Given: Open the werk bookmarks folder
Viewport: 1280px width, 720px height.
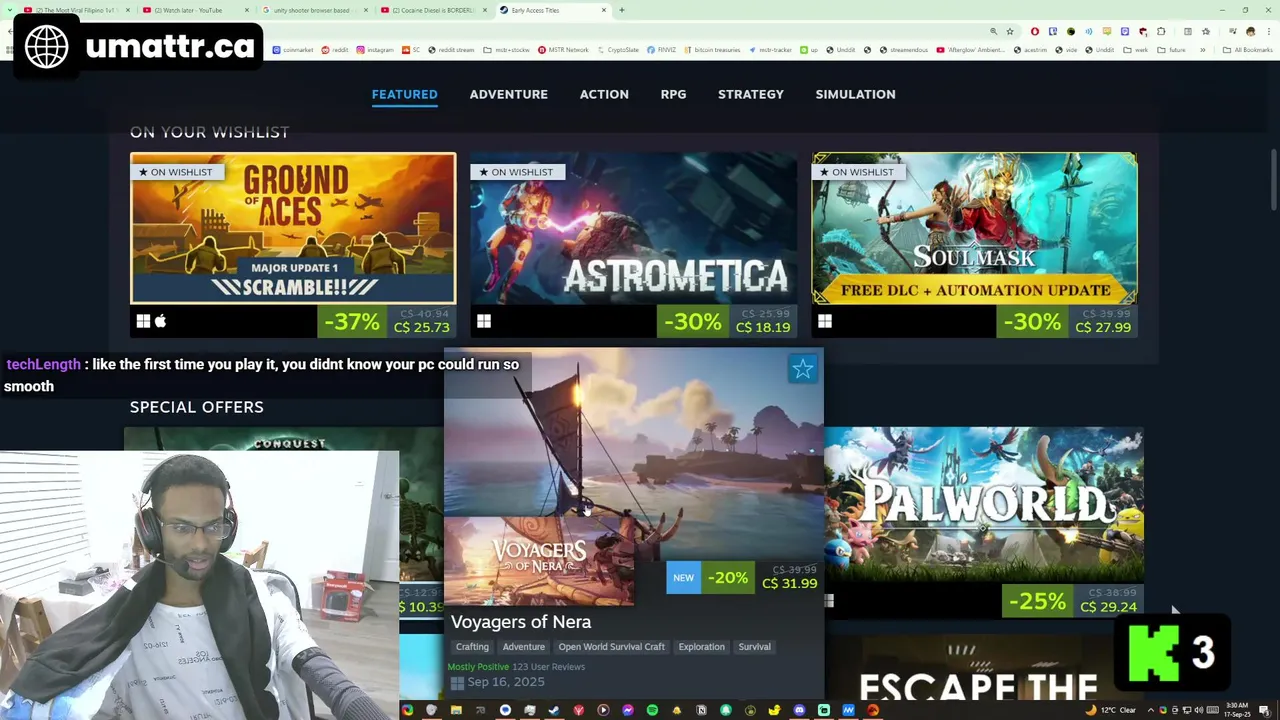Looking at the screenshot, I should [1135, 49].
